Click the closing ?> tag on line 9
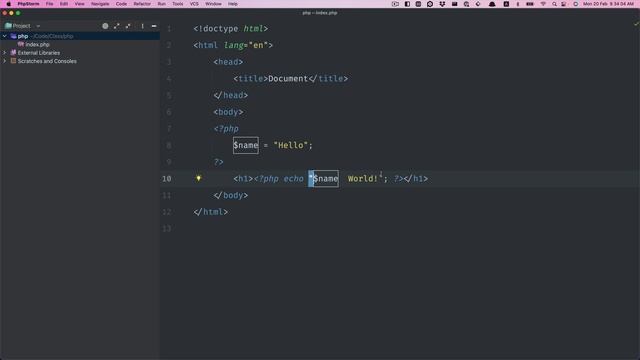This screenshot has width=640, height=360. (218, 162)
